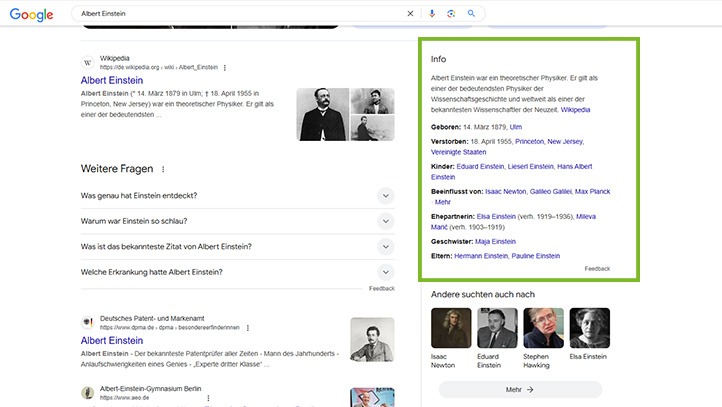Open www.aeo.de URL text

[124, 397]
